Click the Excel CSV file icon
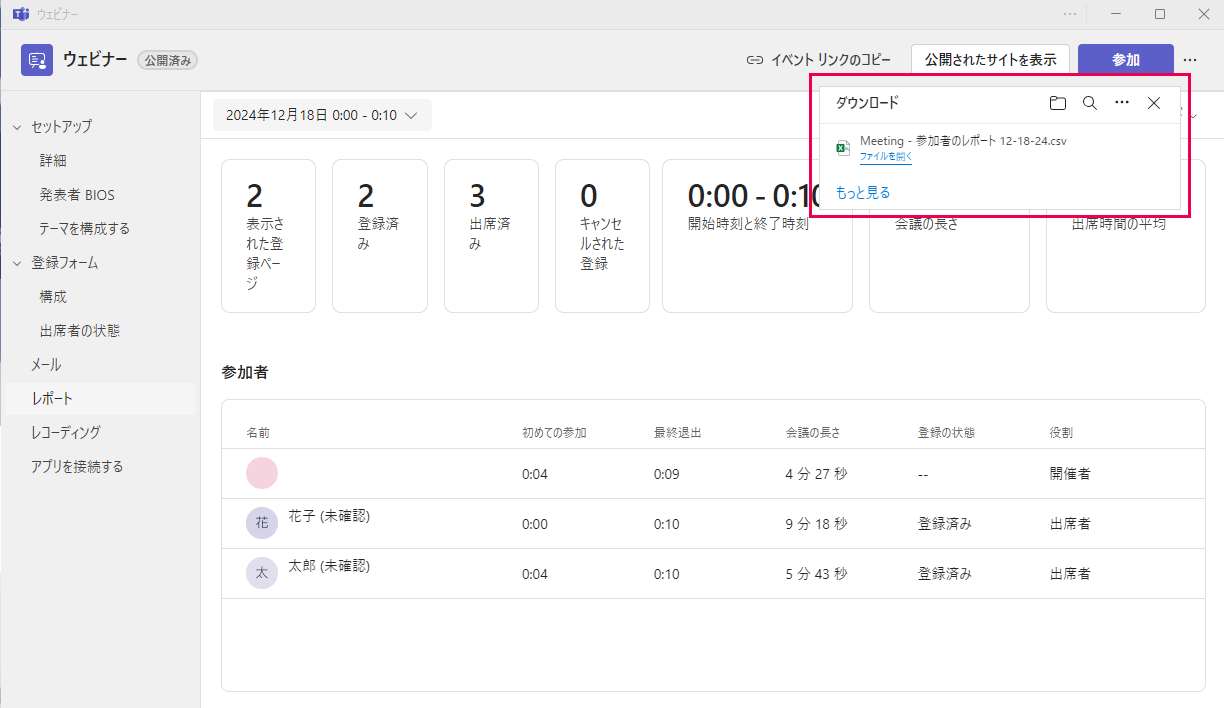 843,148
